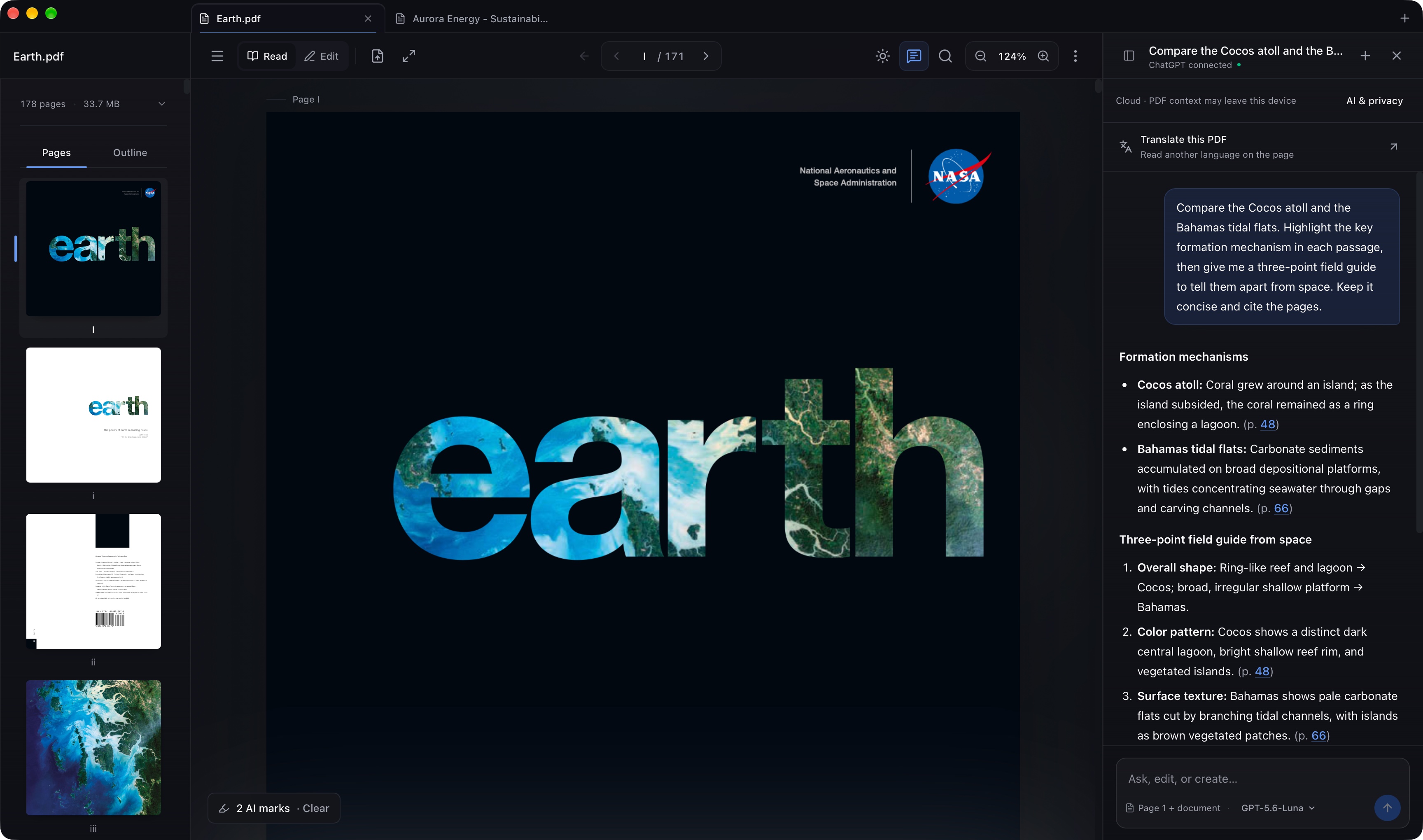The image size is (1423, 840).
Task: Click the Translate this PDF option
Action: pos(1262,147)
